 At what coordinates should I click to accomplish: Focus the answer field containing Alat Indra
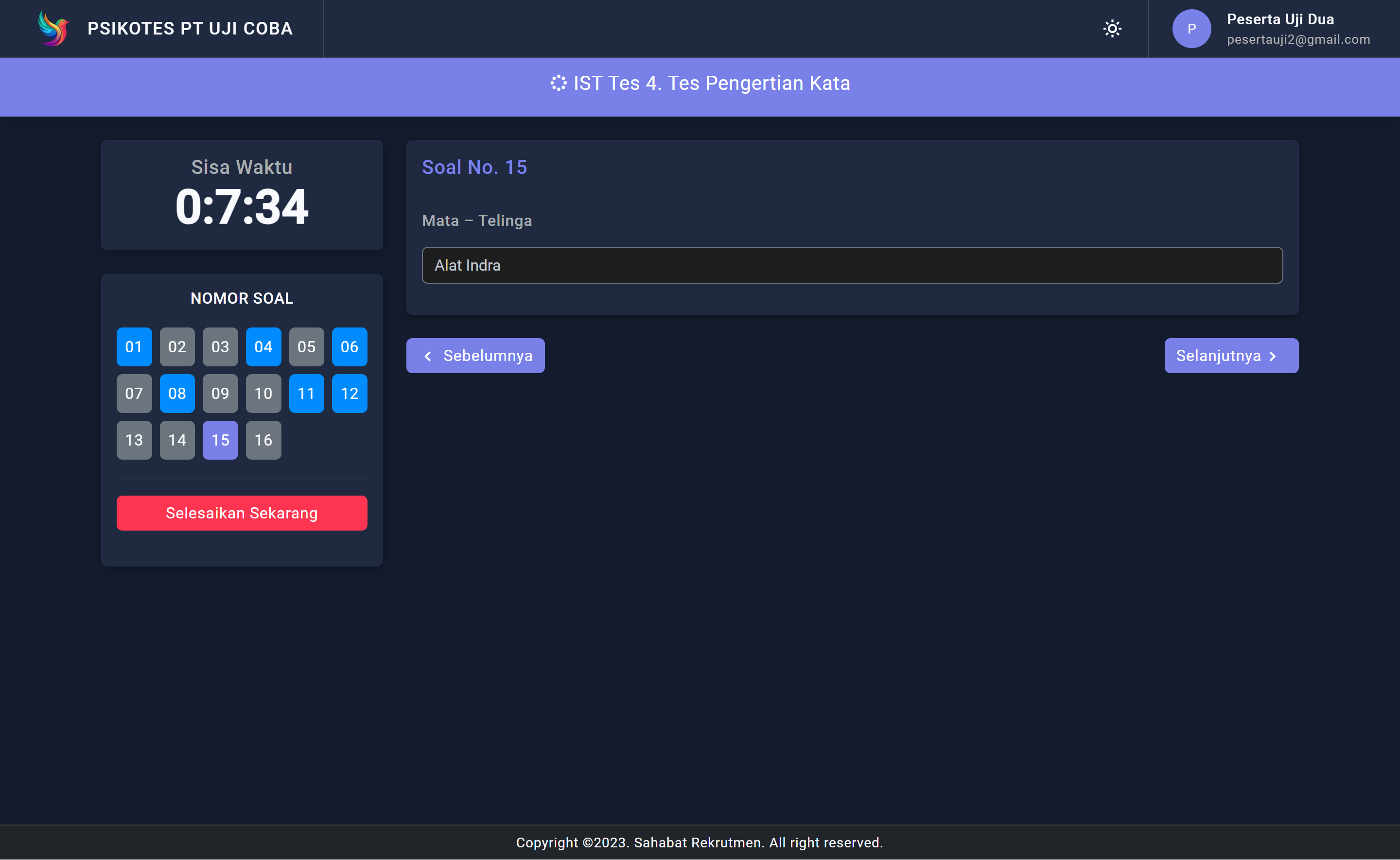coord(852,265)
